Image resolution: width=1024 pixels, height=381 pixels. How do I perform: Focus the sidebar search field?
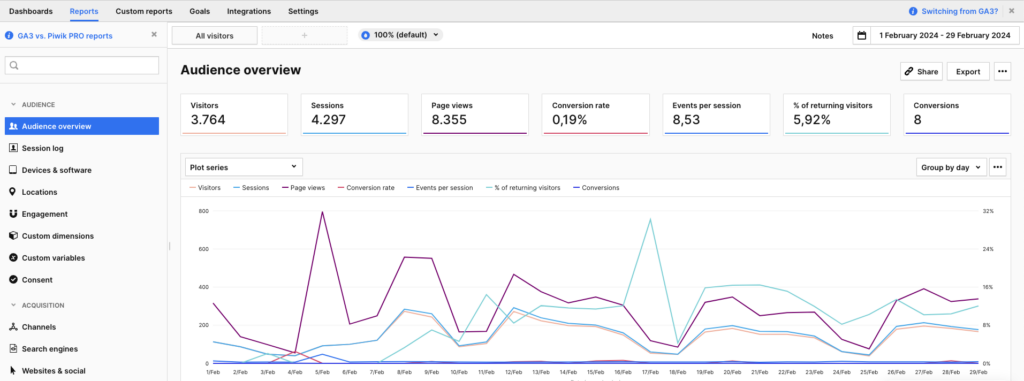tap(82, 65)
